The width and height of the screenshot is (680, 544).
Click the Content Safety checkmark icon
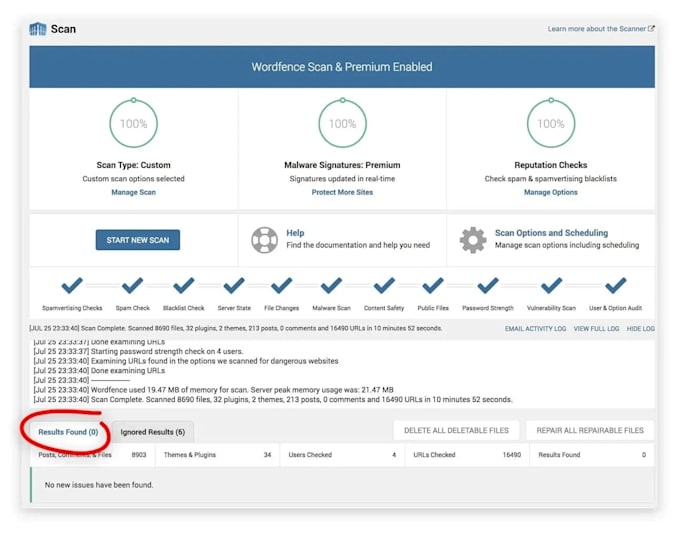(x=384, y=285)
